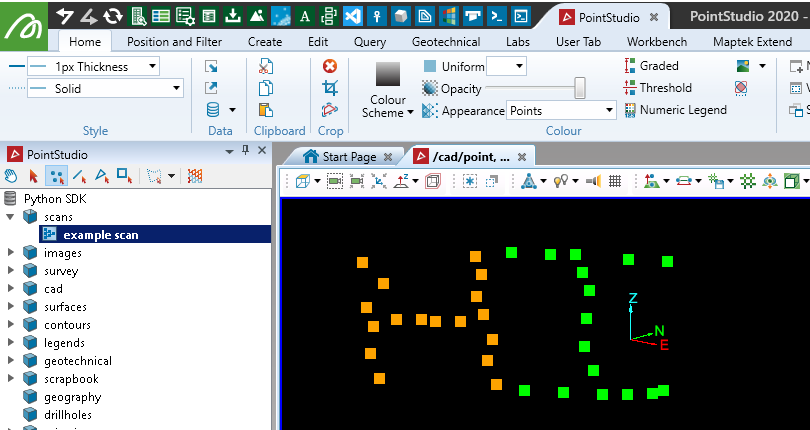The height and width of the screenshot is (430, 810).
Task: Expand the geotechnical container
Action: pos(10,361)
